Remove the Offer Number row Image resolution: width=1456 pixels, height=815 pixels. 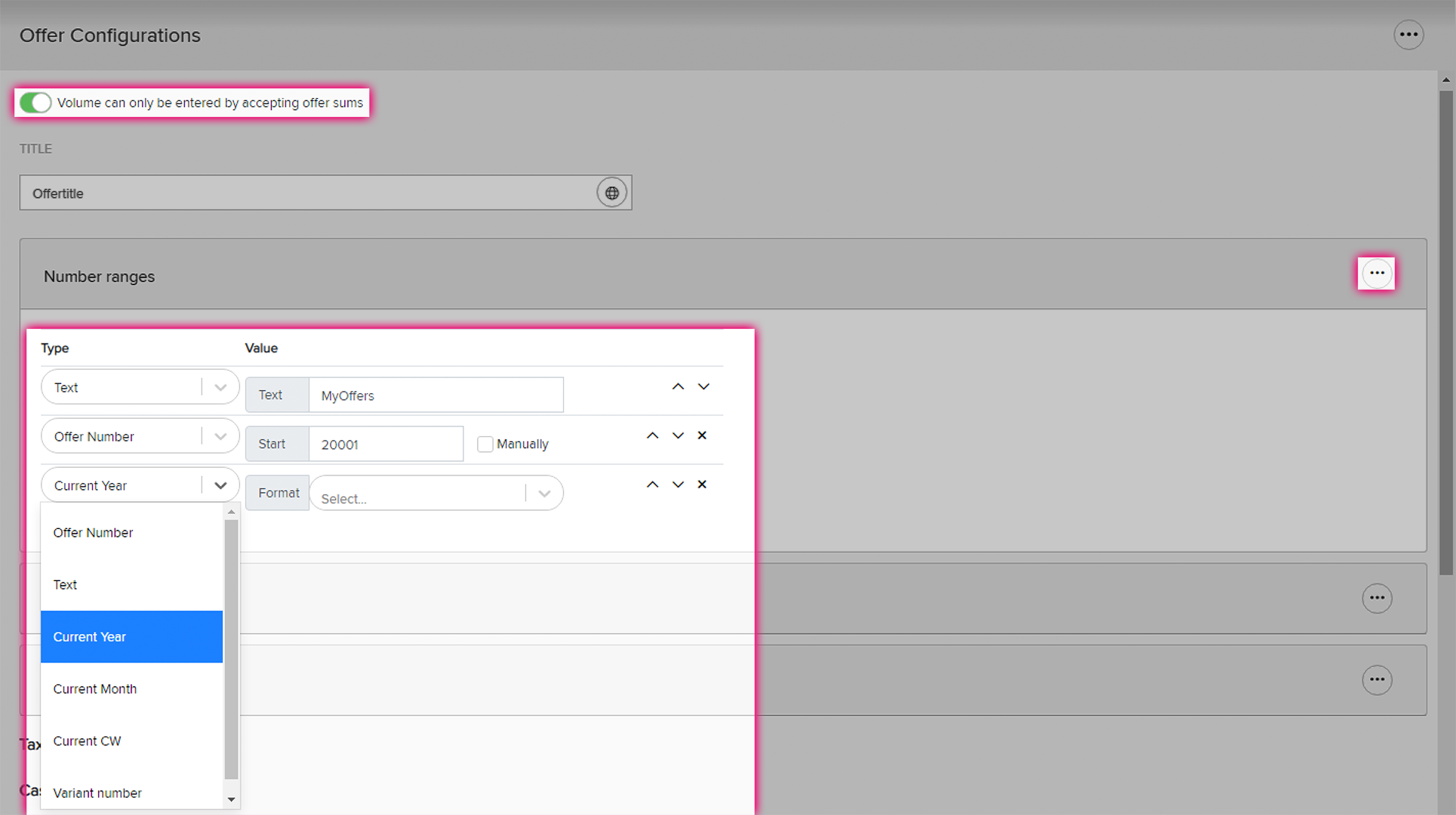click(x=702, y=435)
